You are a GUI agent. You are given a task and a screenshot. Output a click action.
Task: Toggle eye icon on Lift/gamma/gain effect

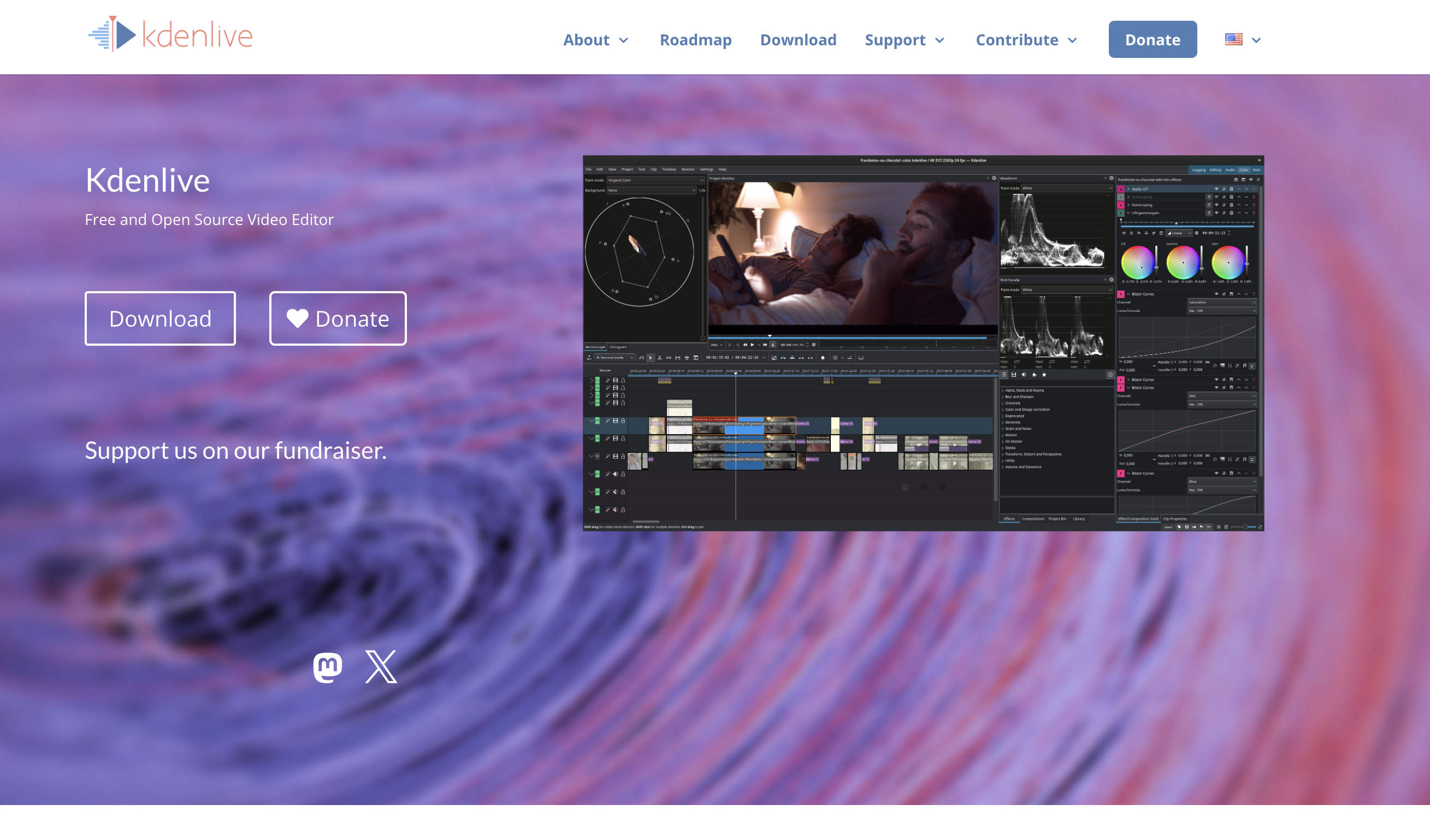[x=1216, y=214]
